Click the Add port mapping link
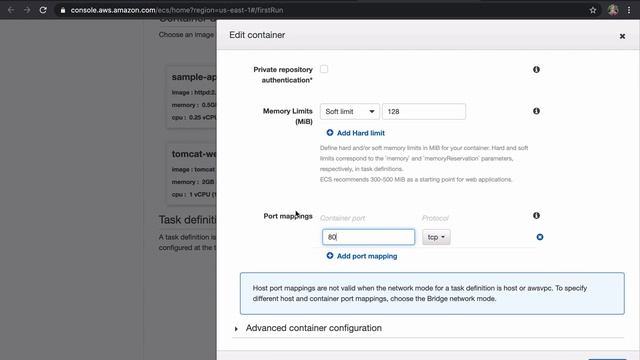Image resolution: width=640 pixels, height=360 pixels. tap(367, 256)
